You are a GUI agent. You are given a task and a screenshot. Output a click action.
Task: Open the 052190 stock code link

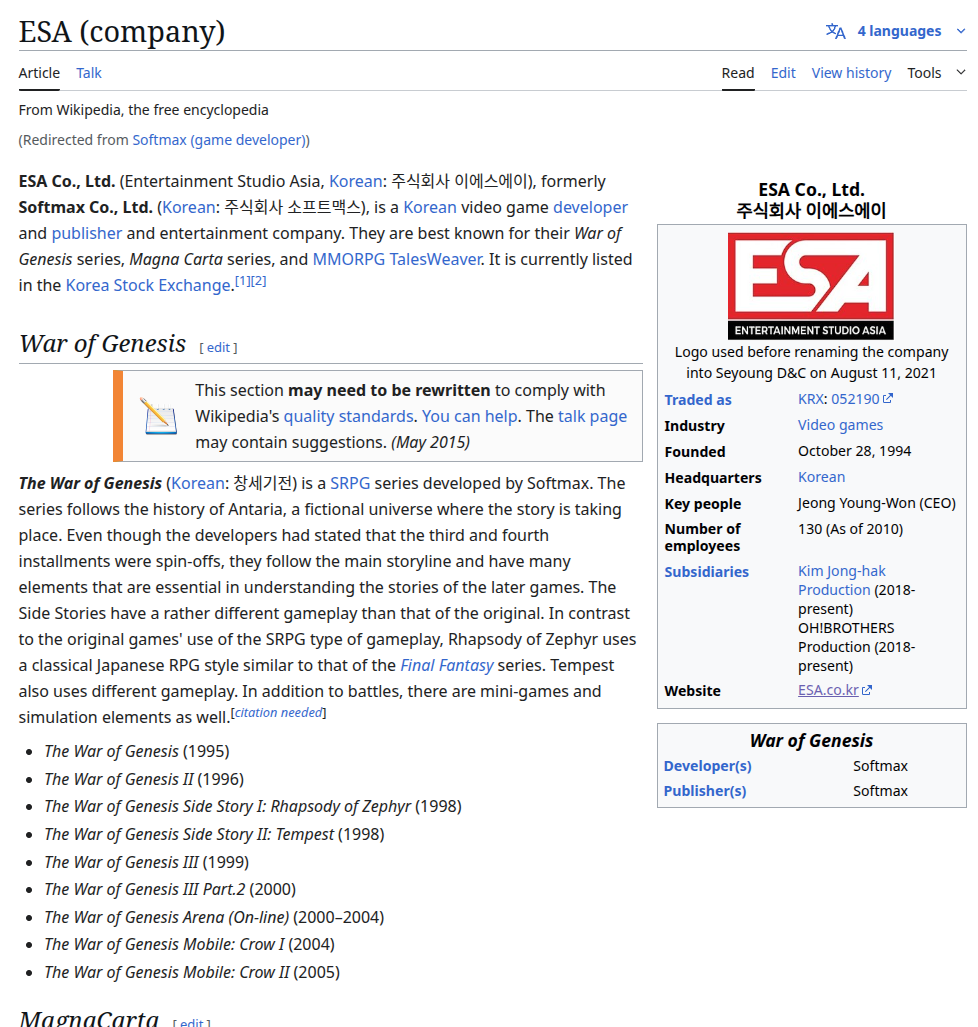(x=855, y=400)
